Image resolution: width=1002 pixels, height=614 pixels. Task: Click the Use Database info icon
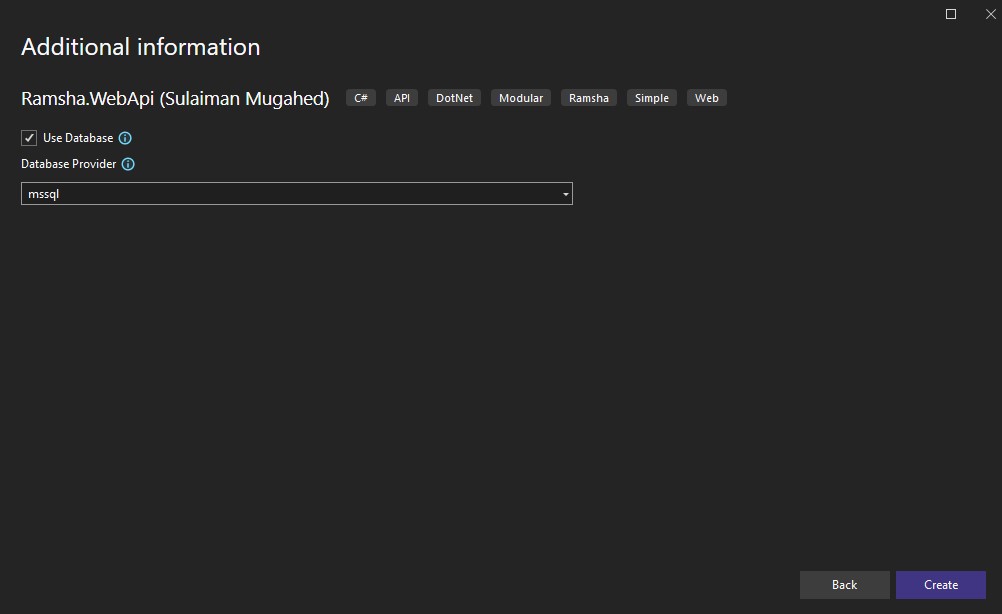point(124,138)
